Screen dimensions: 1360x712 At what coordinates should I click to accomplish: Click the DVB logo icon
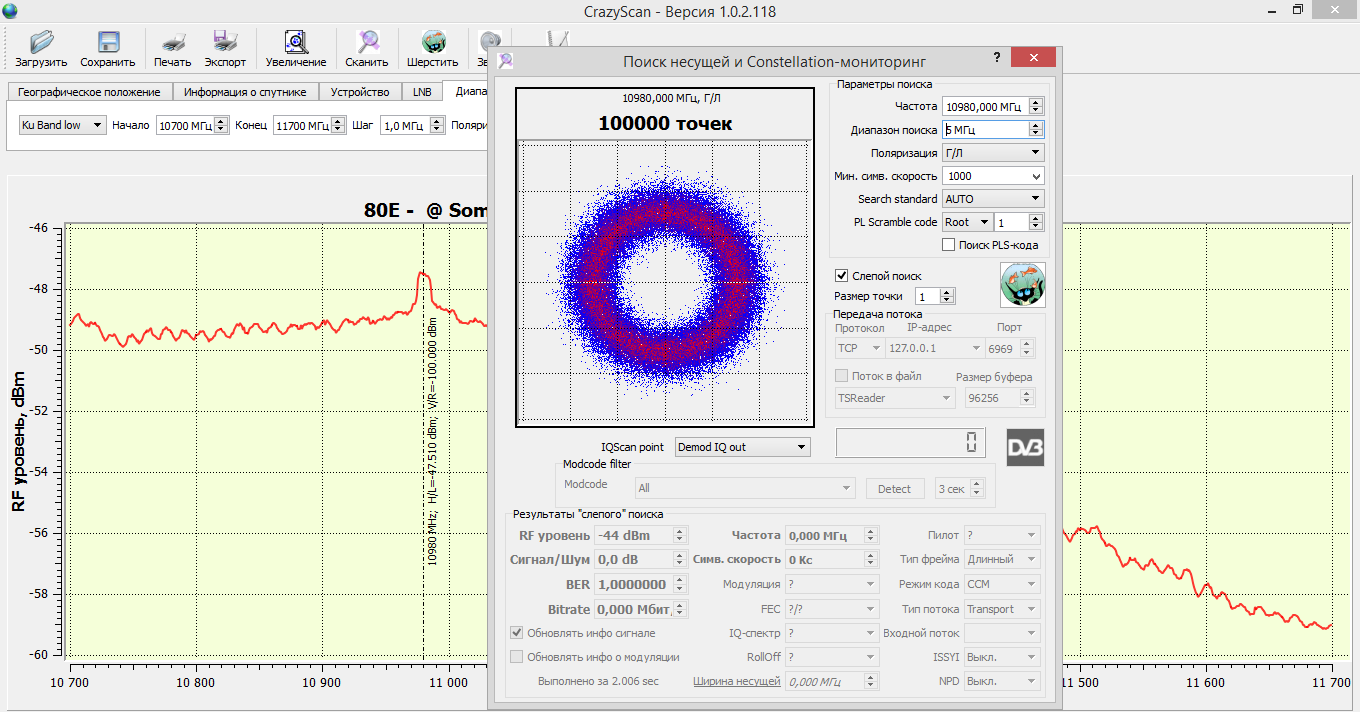click(x=1024, y=446)
